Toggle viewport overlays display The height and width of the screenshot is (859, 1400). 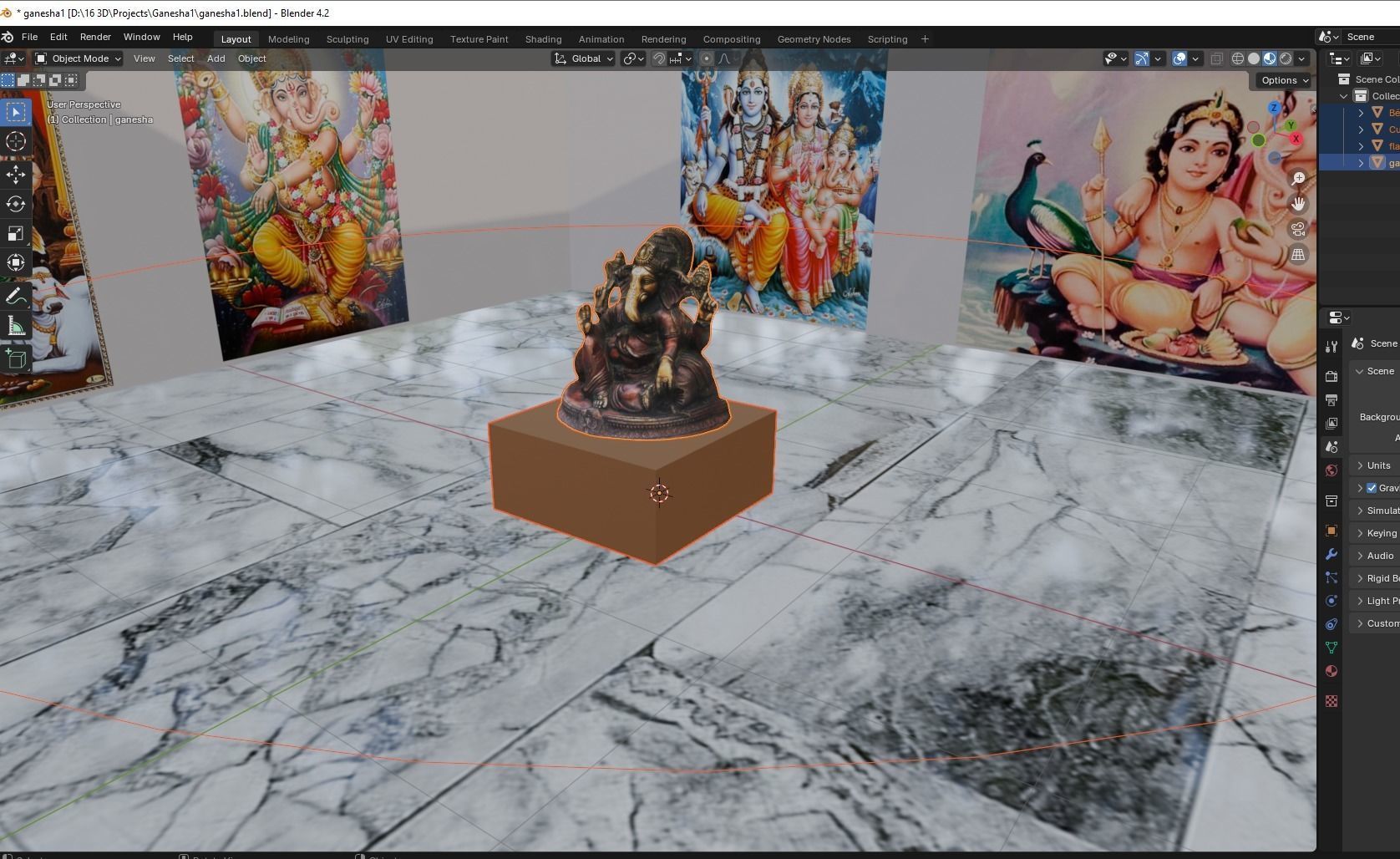tap(1179, 58)
